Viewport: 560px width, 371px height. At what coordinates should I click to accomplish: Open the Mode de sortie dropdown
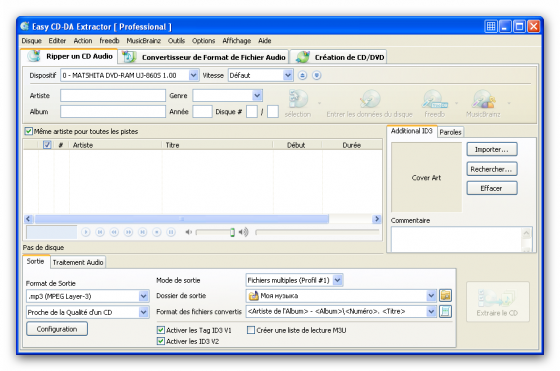[338, 280]
